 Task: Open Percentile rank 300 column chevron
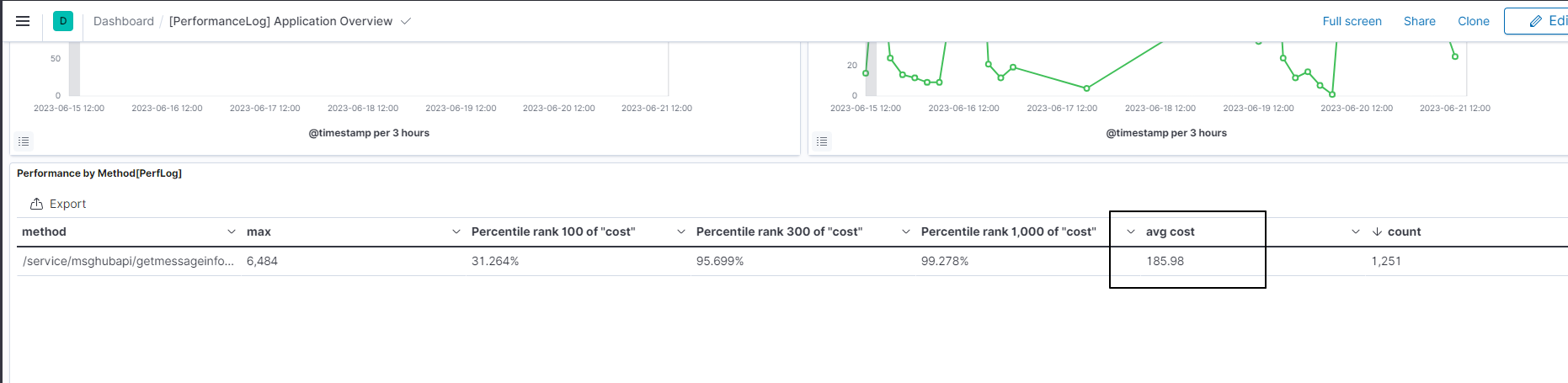point(906,231)
